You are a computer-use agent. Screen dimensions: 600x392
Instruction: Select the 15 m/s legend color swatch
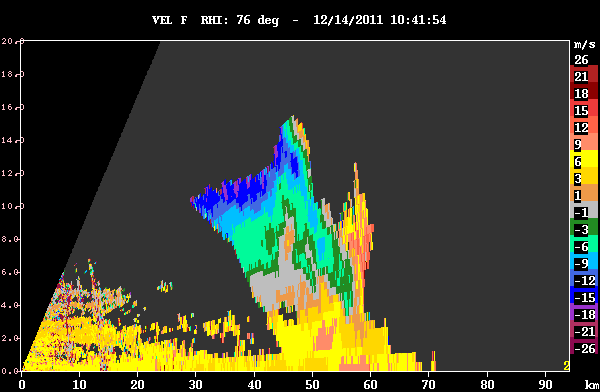point(584,107)
